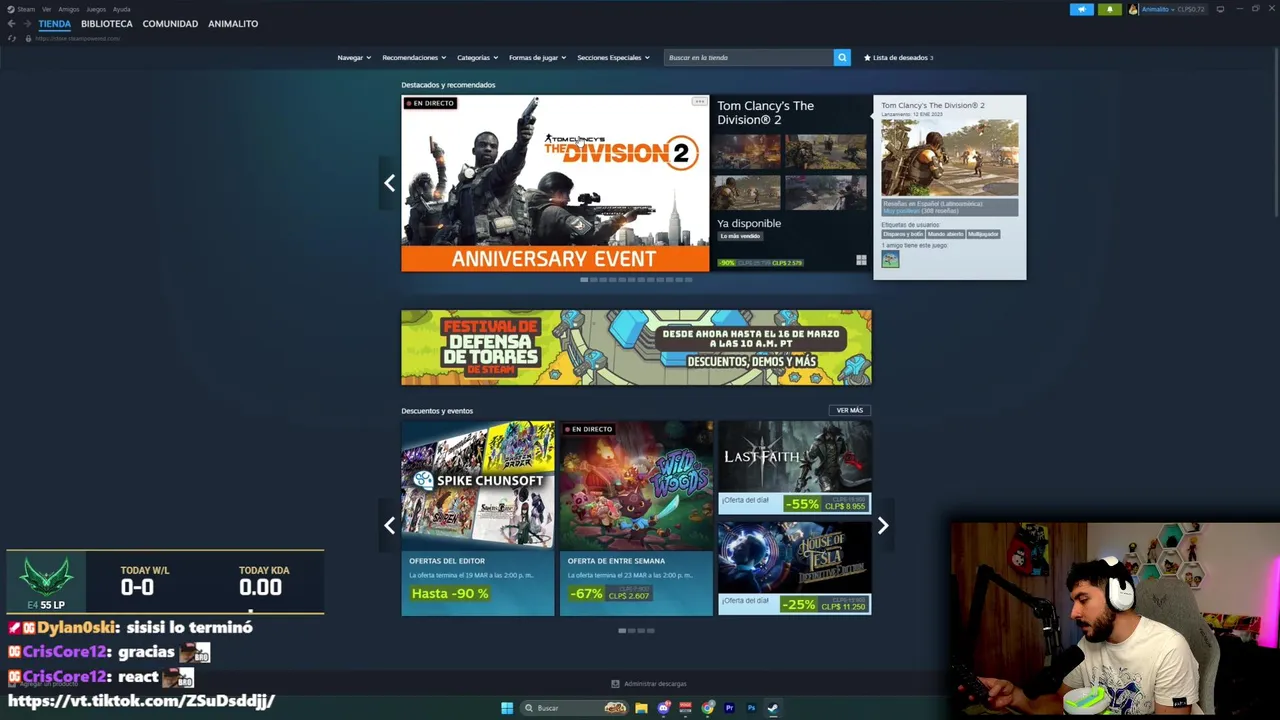Open the COMUNIDAD tab
1280x720 pixels.
tap(170, 23)
